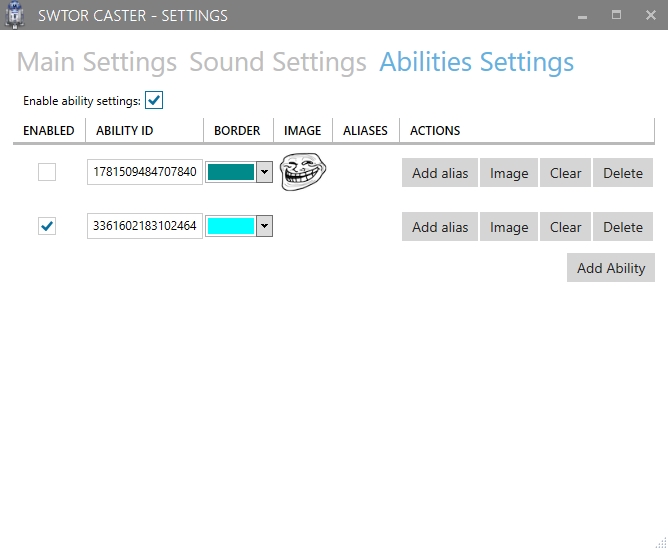Screen dimensions: 668x550
Task: Click the ACTIONS column header
Action: [x=527, y=130]
